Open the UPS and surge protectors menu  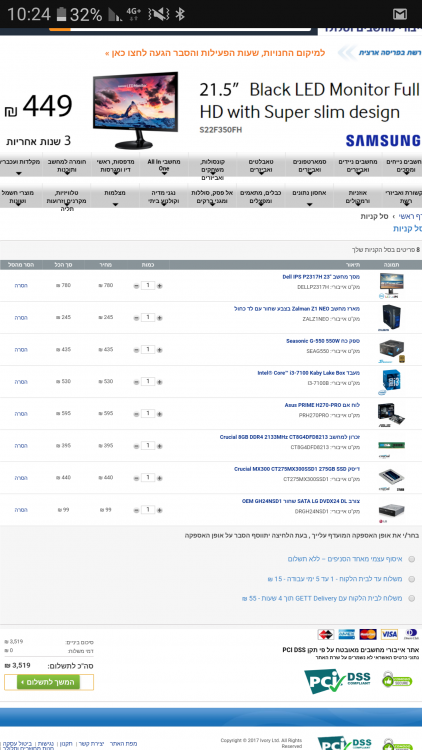tap(212, 196)
